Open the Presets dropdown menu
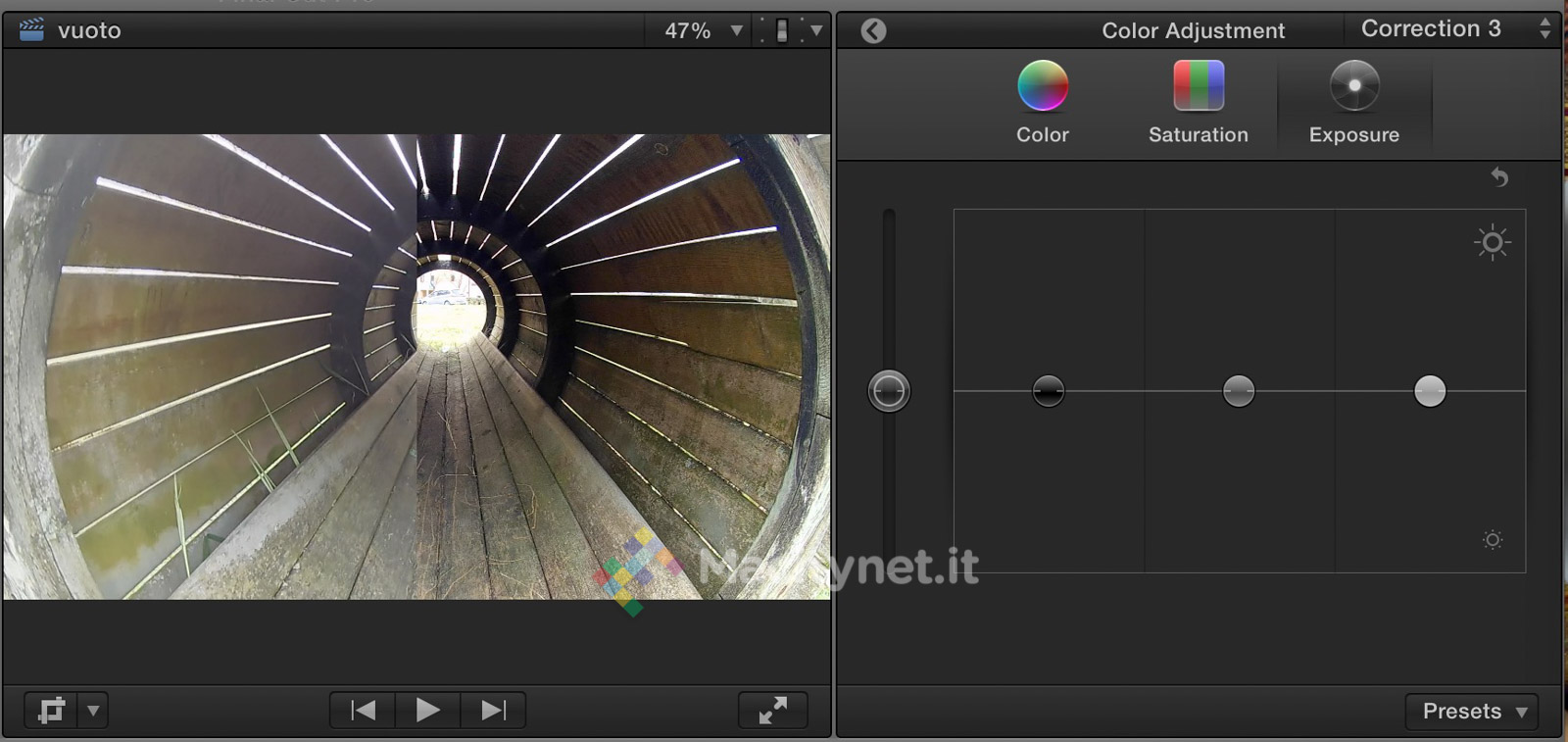Viewport: 1568px width, 742px height. [1473, 712]
